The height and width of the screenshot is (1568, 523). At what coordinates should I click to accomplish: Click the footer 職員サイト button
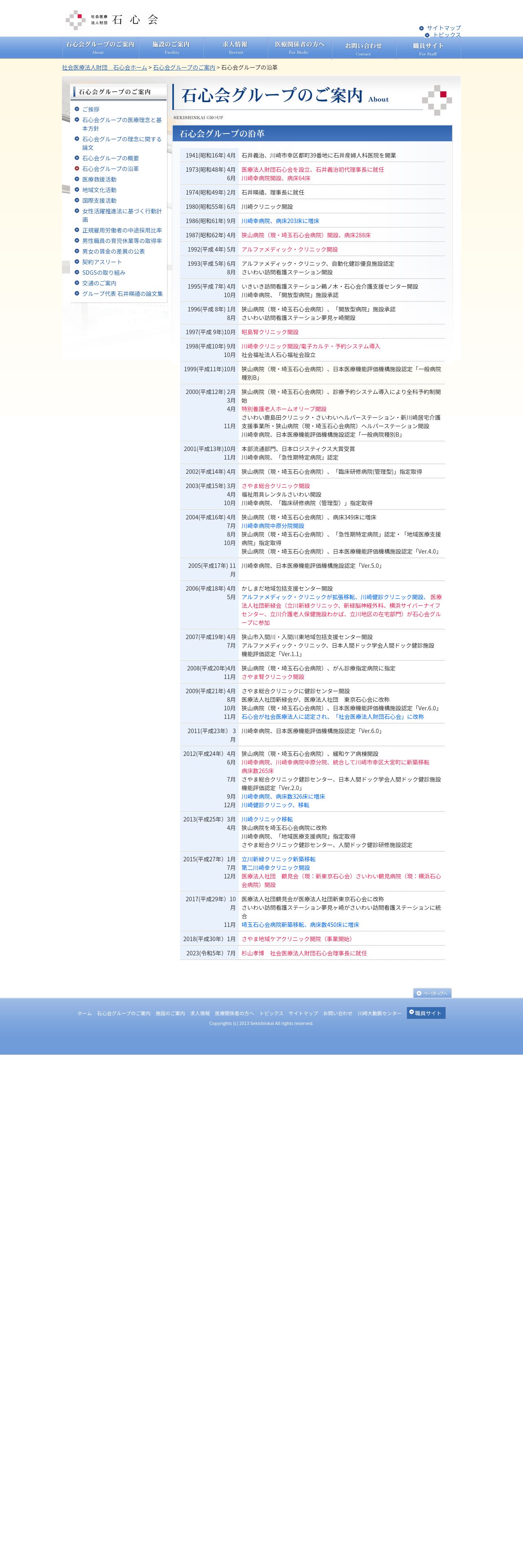426,1013
